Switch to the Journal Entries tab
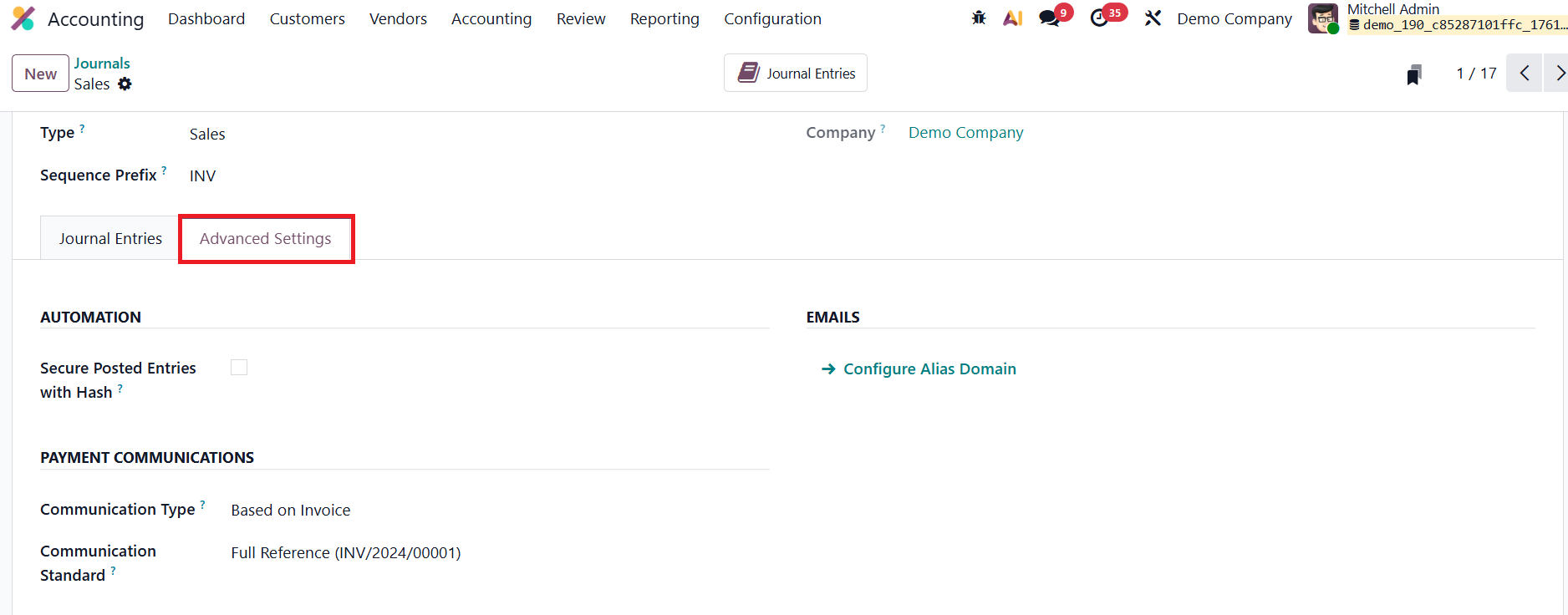 pyautogui.click(x=110, y=239)
